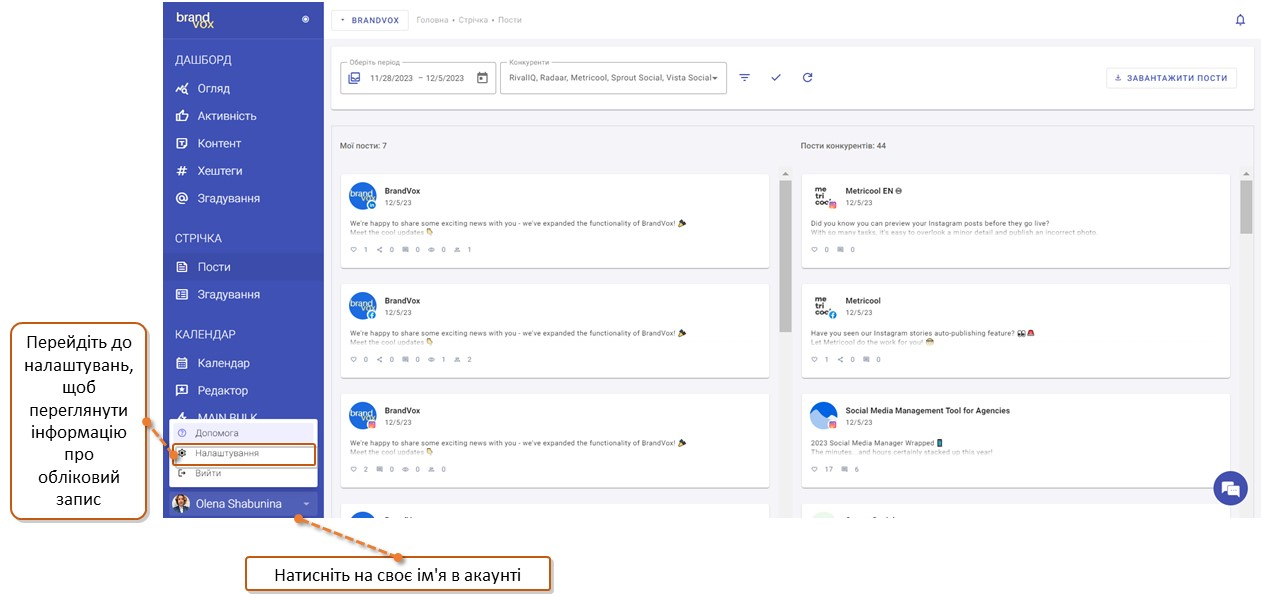Click the period preset icon in date field
The width and height of the screenshot is (1262, 598).
coord(354,78)
